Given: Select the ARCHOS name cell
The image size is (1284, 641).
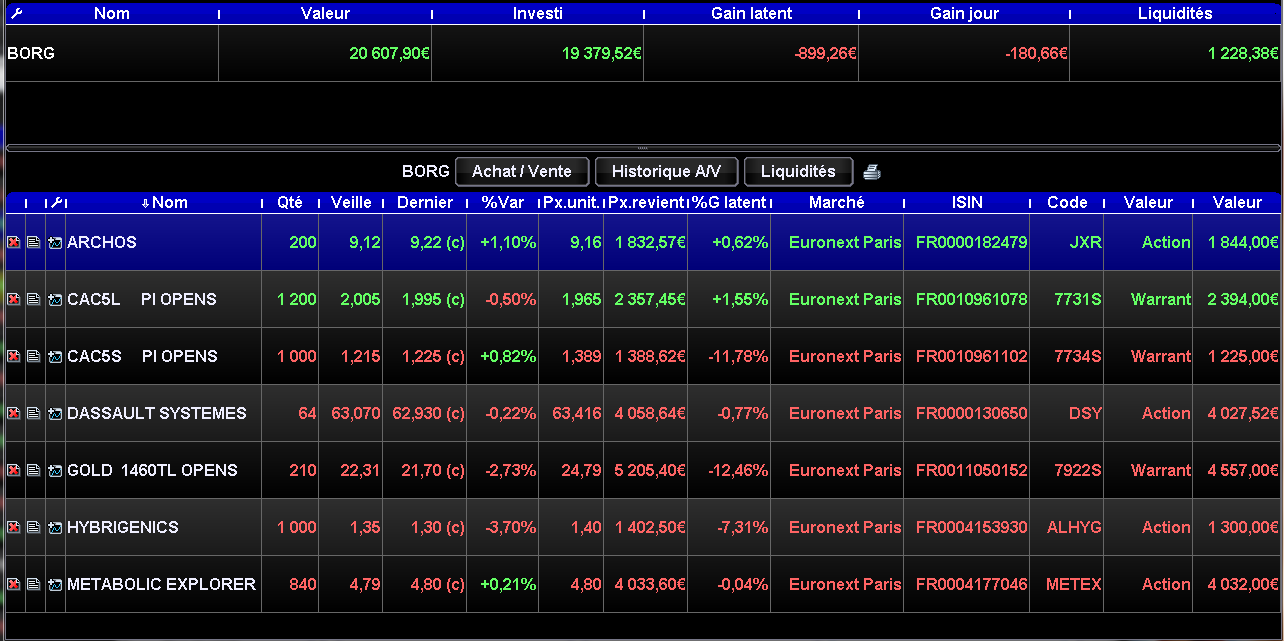Looking at the screenshot, I should 163,242.
